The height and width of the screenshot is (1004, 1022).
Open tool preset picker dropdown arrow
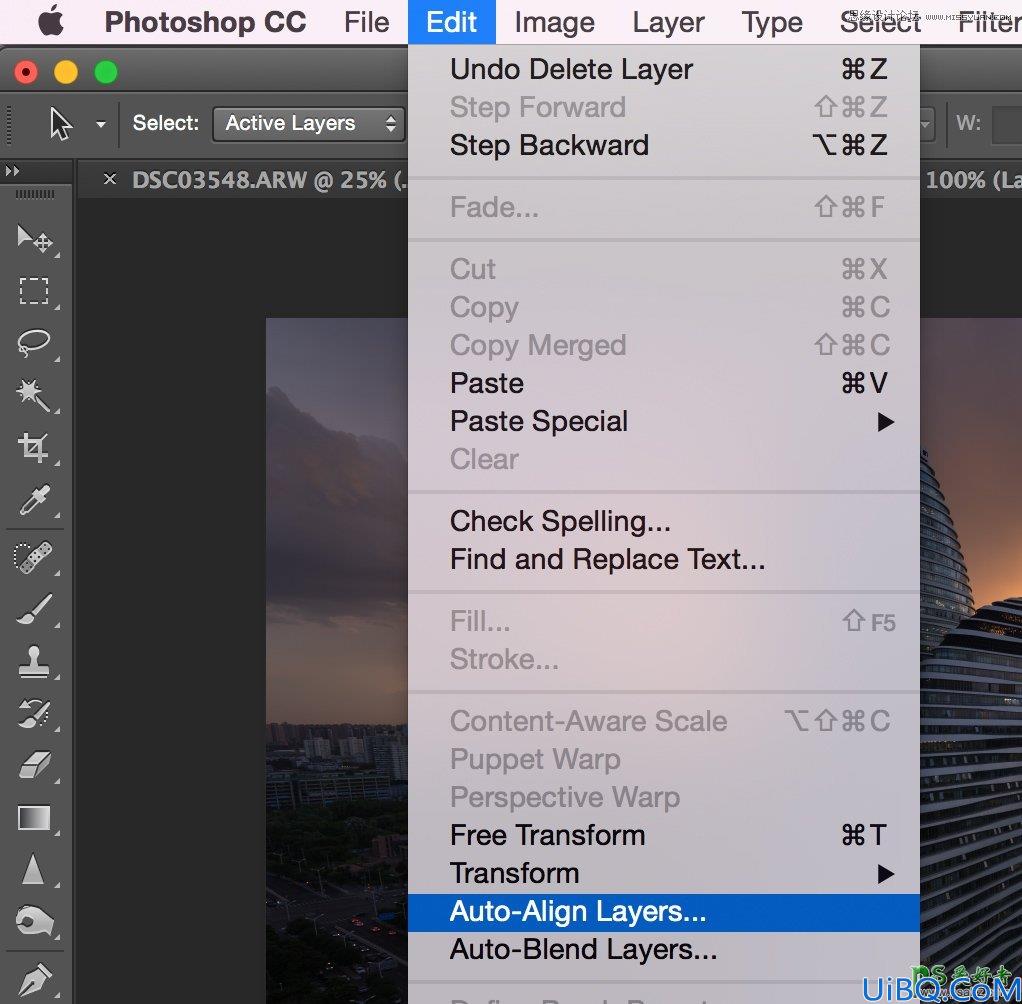[100, 124]
